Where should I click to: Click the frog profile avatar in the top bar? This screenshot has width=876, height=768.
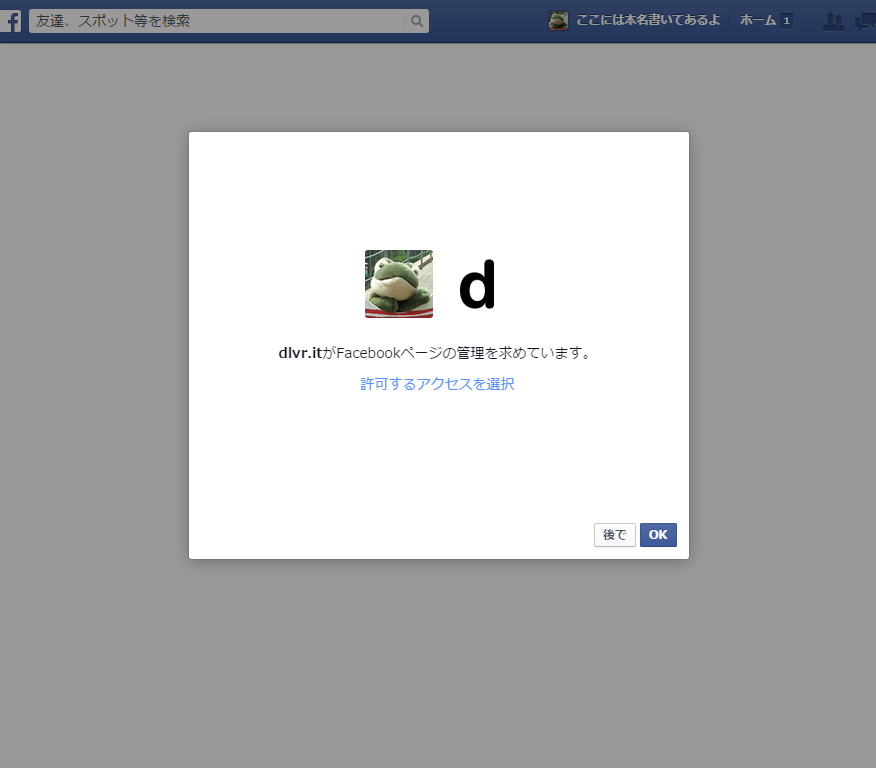pos(558,21)
